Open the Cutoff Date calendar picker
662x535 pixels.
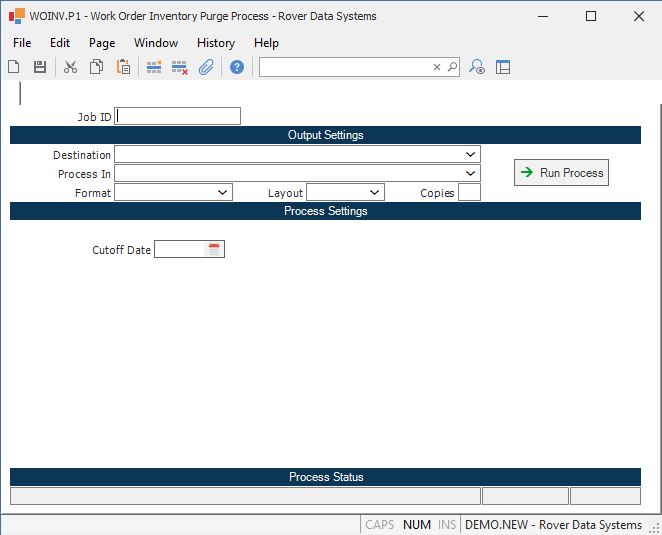(x=213, y=249)
